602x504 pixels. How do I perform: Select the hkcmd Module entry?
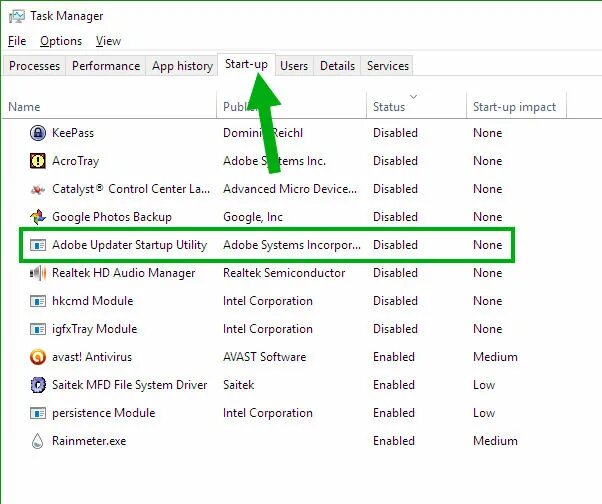pyautogui.click(x=93, y=301)
